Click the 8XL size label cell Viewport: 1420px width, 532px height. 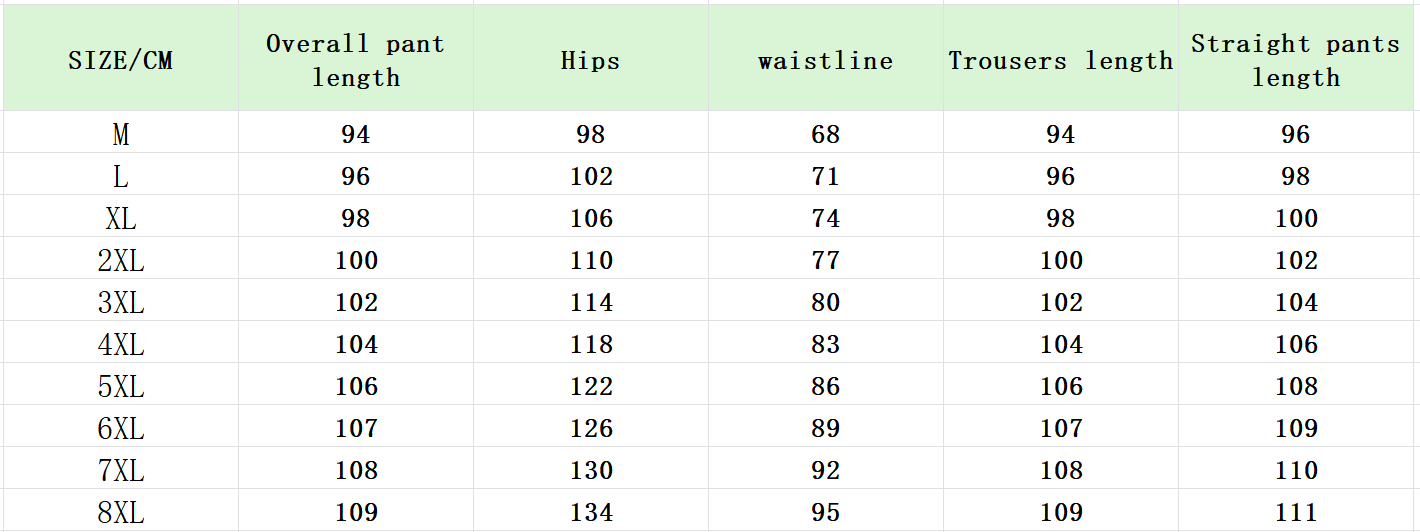pos(120,513)
